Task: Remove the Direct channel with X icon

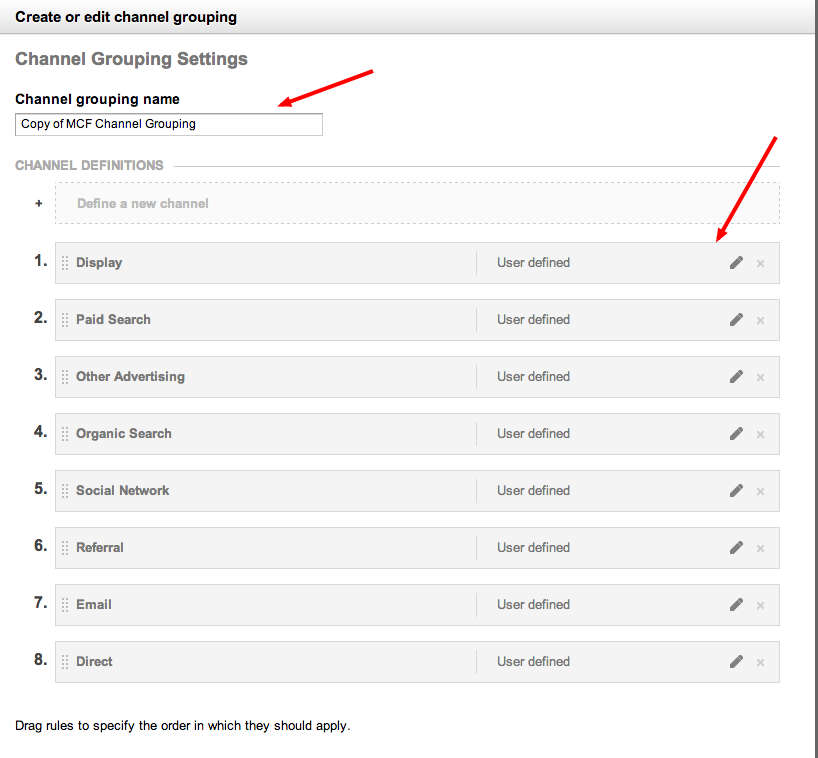Action: click(x=760, y=663)
